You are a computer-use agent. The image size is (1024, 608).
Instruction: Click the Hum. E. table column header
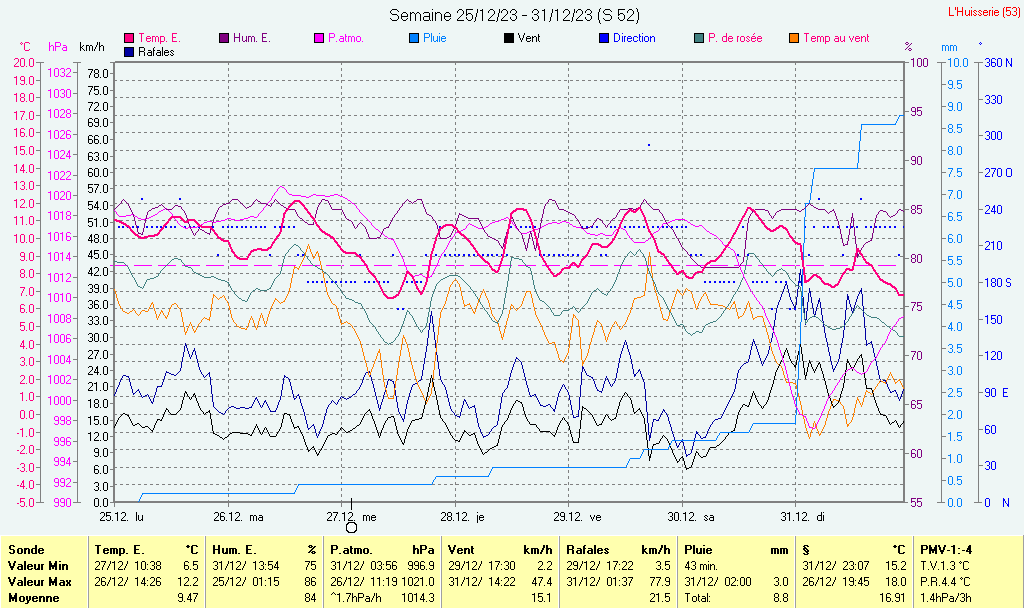click(x=234, y=550)
